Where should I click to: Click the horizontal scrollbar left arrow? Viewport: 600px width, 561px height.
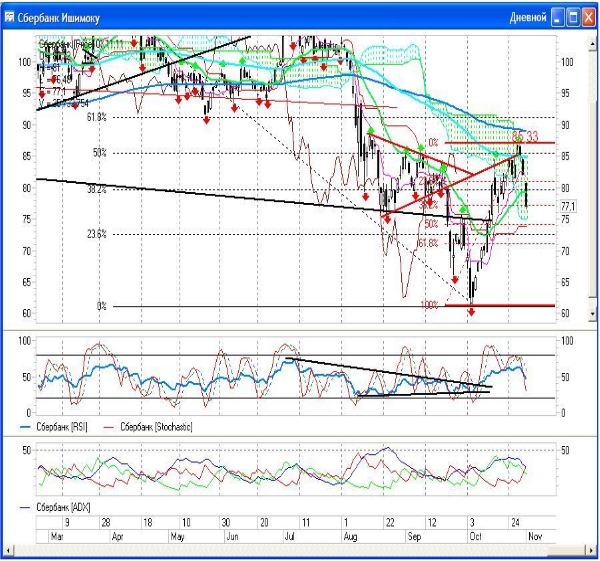(x=9, y=551)
